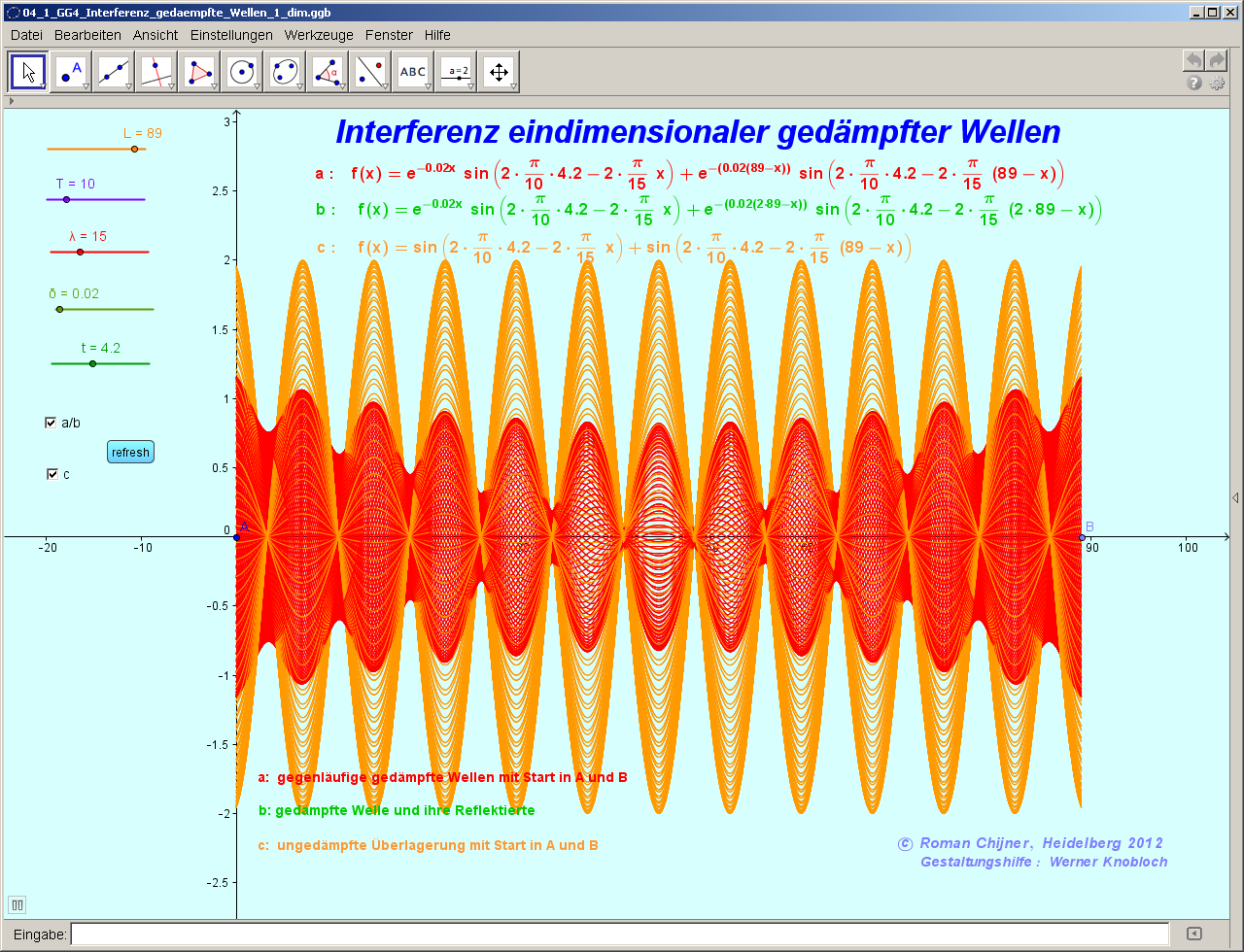Viewport: 1244px width, 952px height.
Task: Activate the Move Graphics View tool
Action: click(499, 71)
